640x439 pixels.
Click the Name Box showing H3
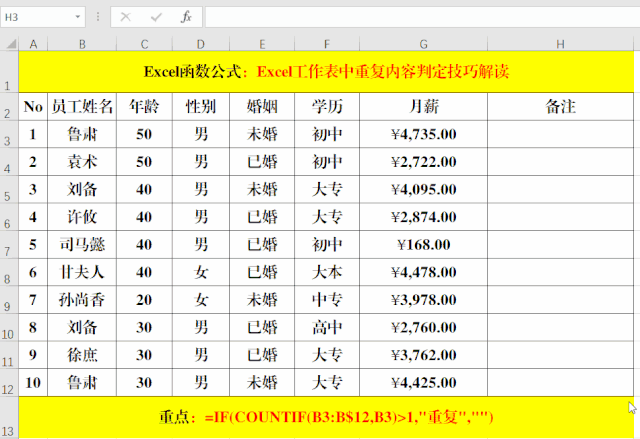pos(43,17)
